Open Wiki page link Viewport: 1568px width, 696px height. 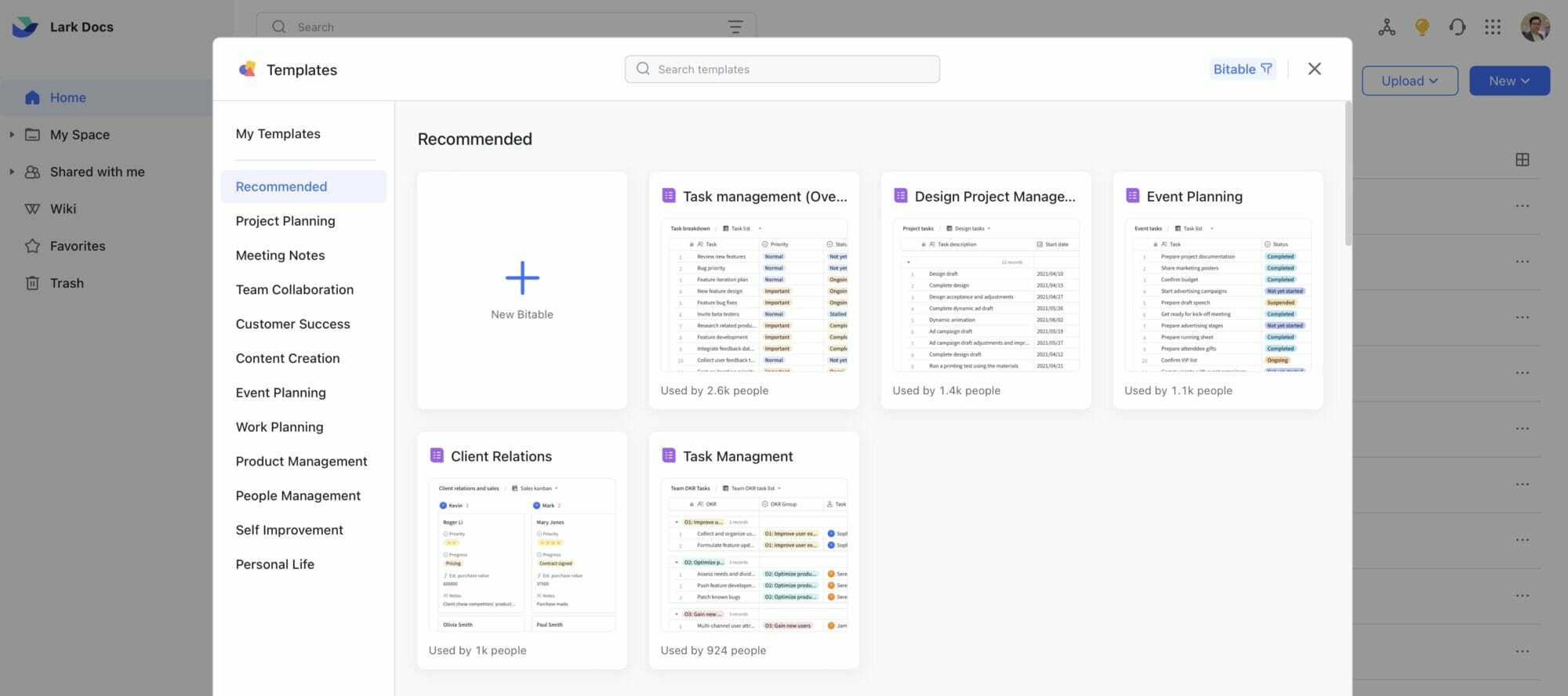pos(63,209)
